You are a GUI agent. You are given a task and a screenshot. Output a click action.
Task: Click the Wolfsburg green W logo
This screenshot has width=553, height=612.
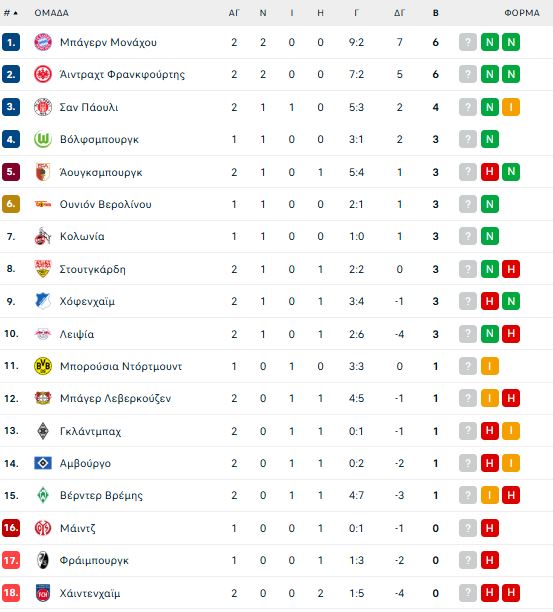click(x=43, y=139)
